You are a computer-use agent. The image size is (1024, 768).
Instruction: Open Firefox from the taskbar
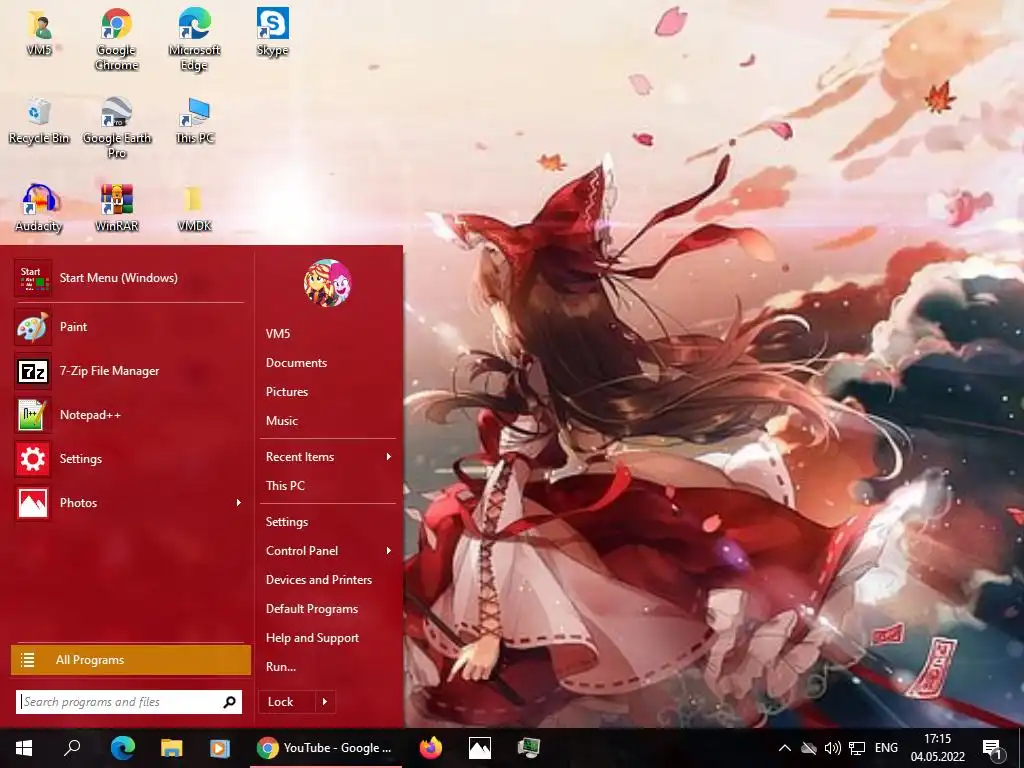pyautogui.click(x=430, y=748)
